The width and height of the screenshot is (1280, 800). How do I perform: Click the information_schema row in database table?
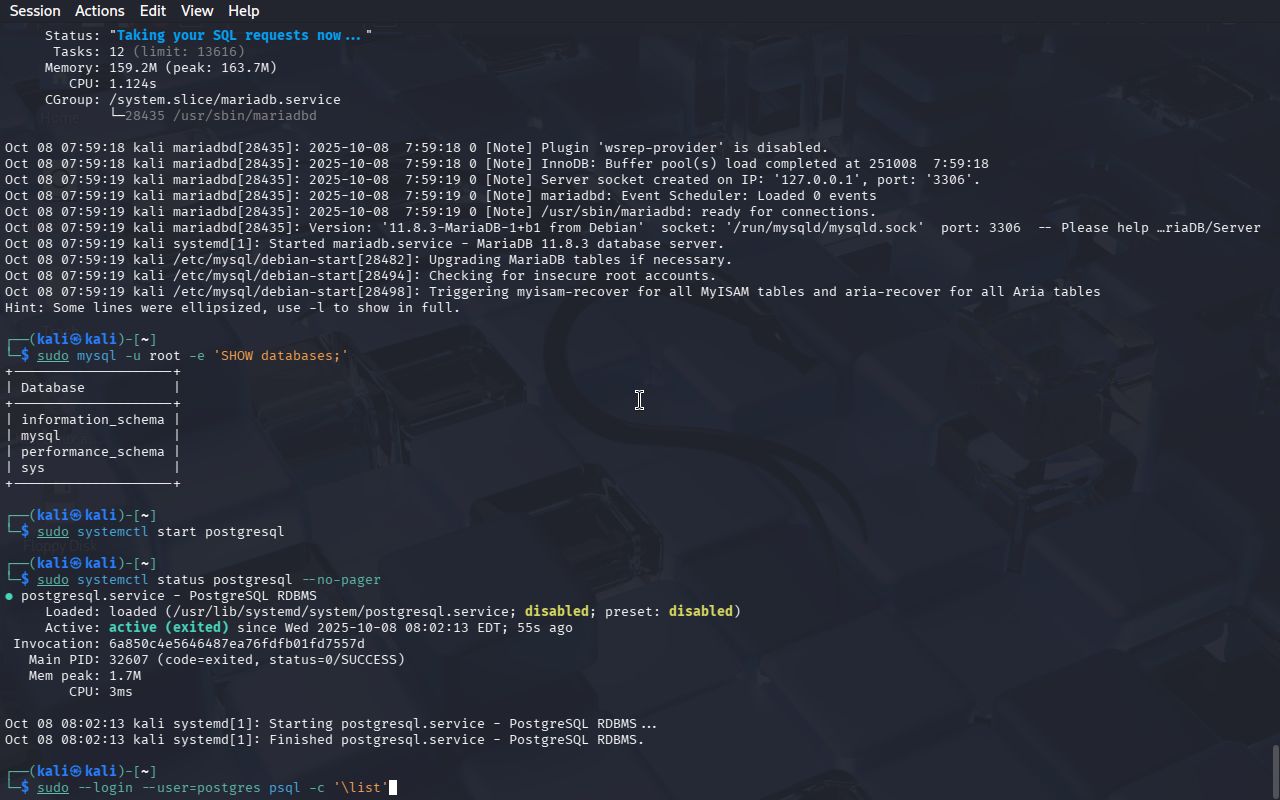pos(92,420)
